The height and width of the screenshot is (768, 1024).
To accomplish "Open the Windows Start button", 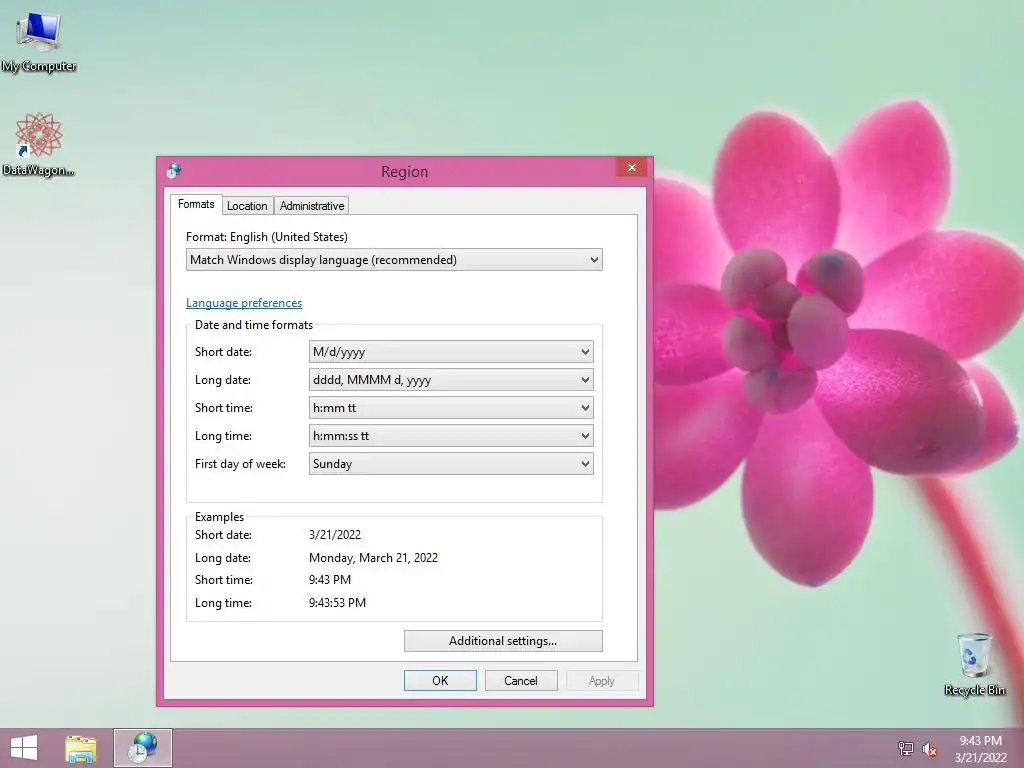I will [x=24, y=748].
